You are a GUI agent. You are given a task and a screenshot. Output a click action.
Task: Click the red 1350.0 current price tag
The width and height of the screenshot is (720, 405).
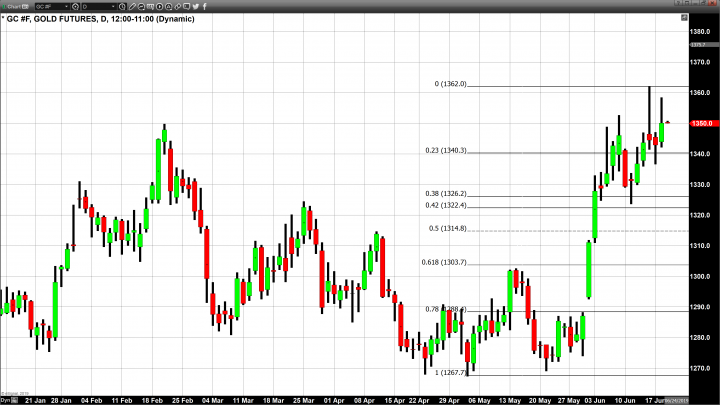pos(702,123)
